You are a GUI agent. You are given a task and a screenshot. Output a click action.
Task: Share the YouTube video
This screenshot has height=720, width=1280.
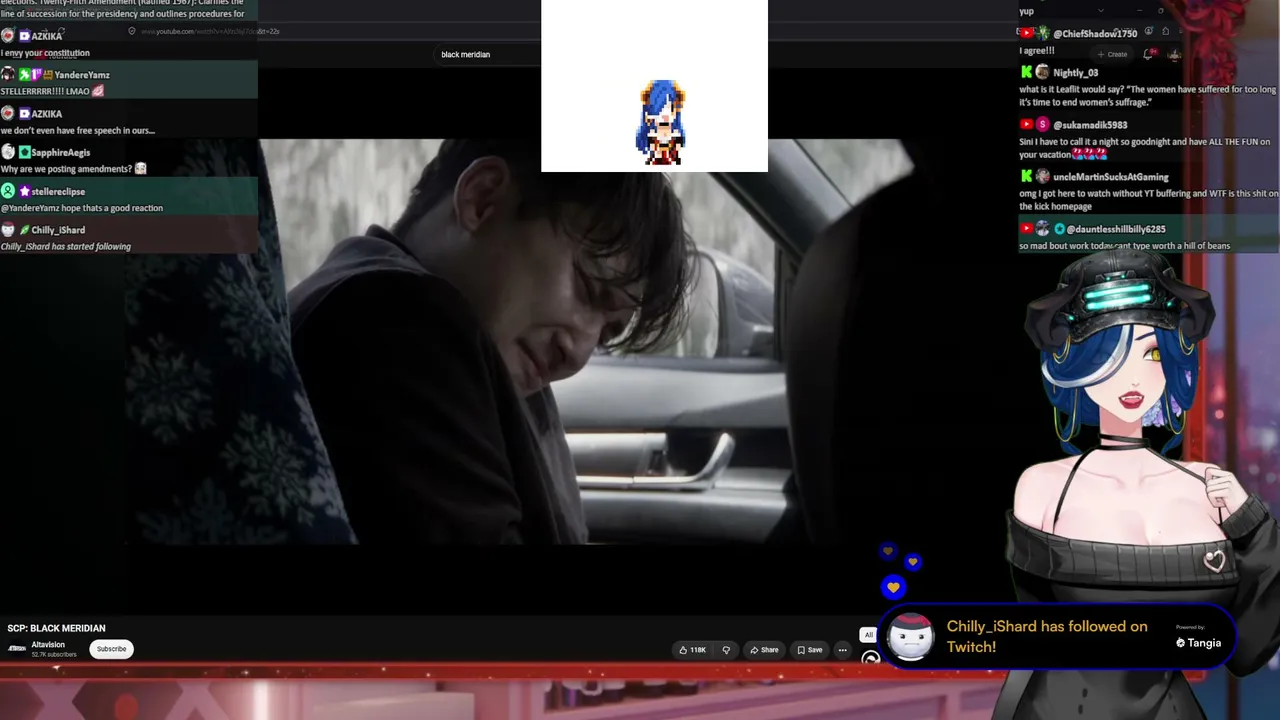pos(764,650)
